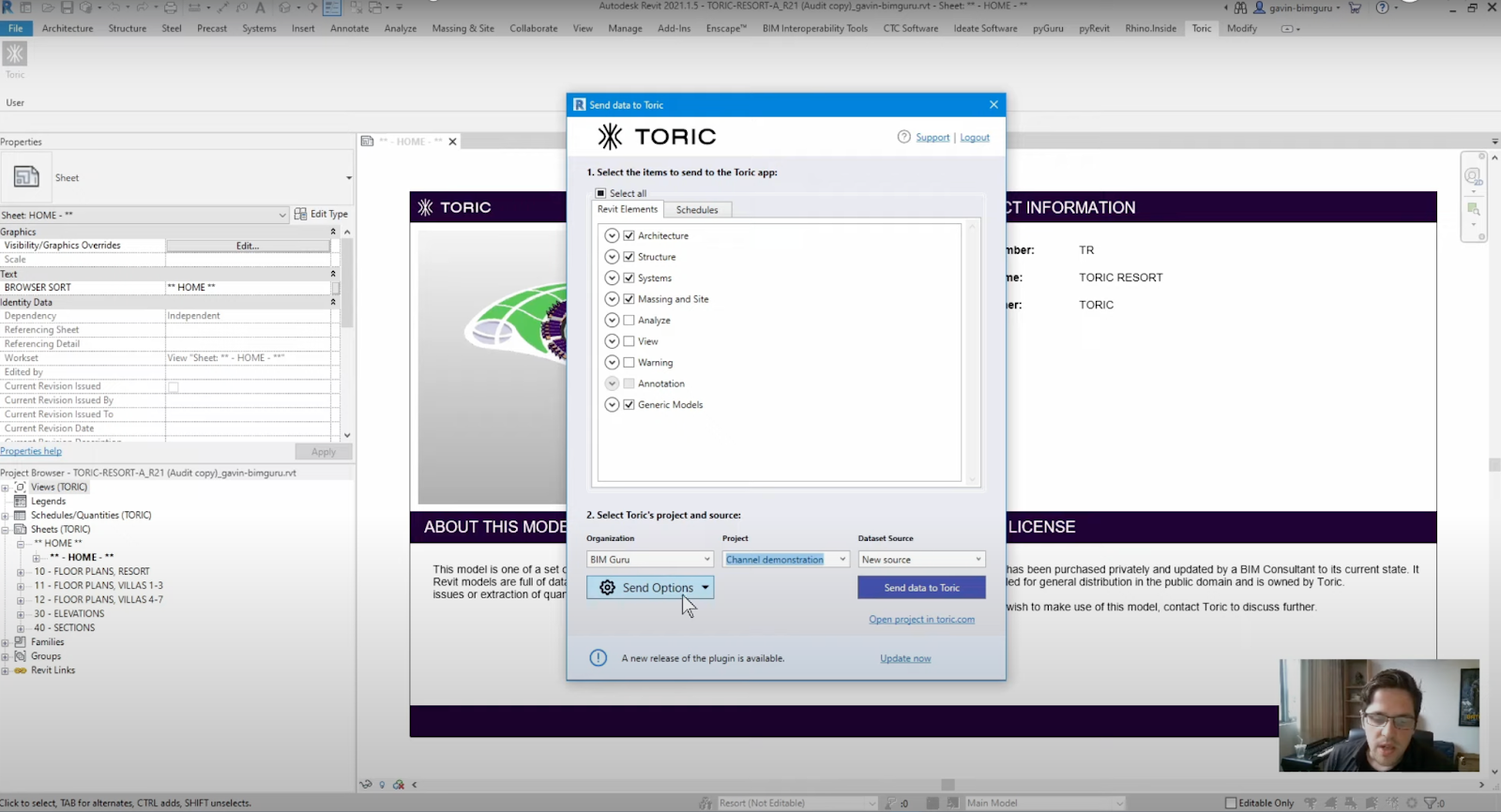Expand the Views (TORIC) tree node
The width and height of the screenshot is (1501, 812).
click(x=6, y=488)
